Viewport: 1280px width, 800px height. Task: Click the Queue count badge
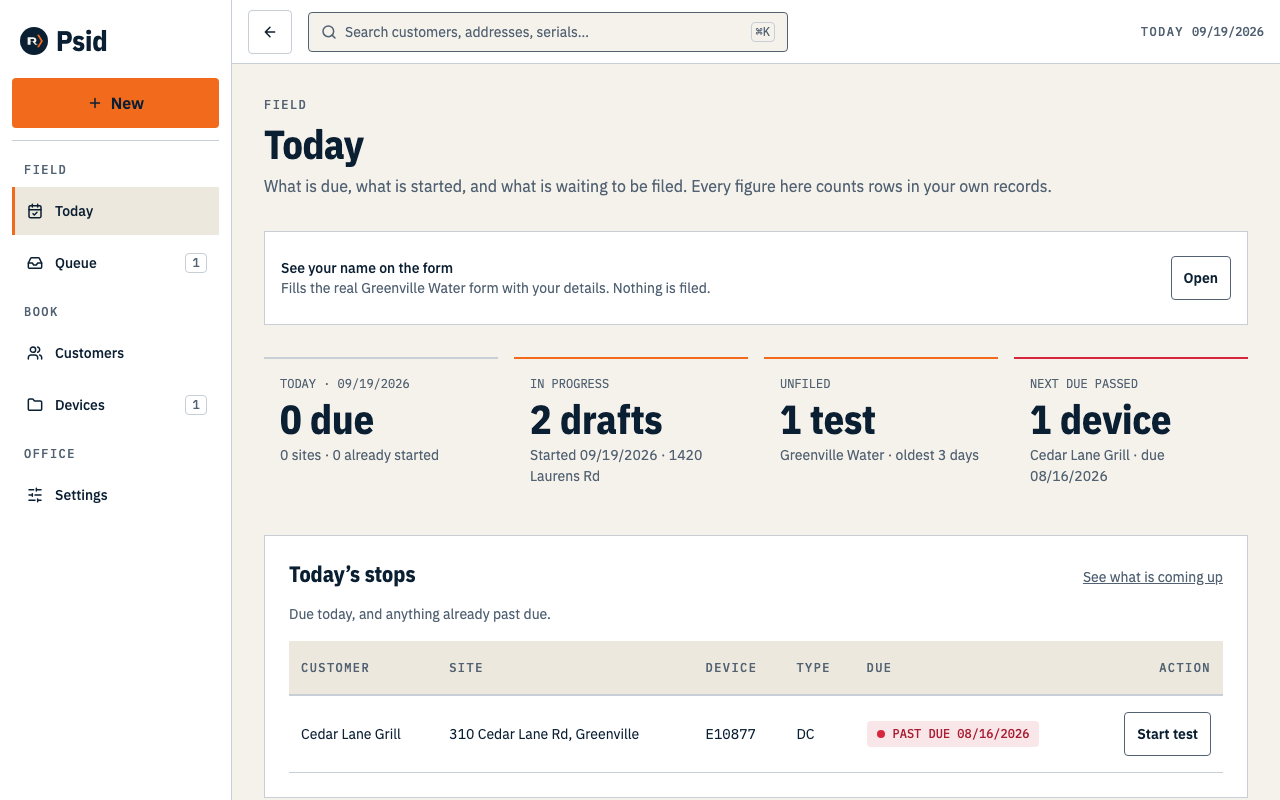click(196, 263)
